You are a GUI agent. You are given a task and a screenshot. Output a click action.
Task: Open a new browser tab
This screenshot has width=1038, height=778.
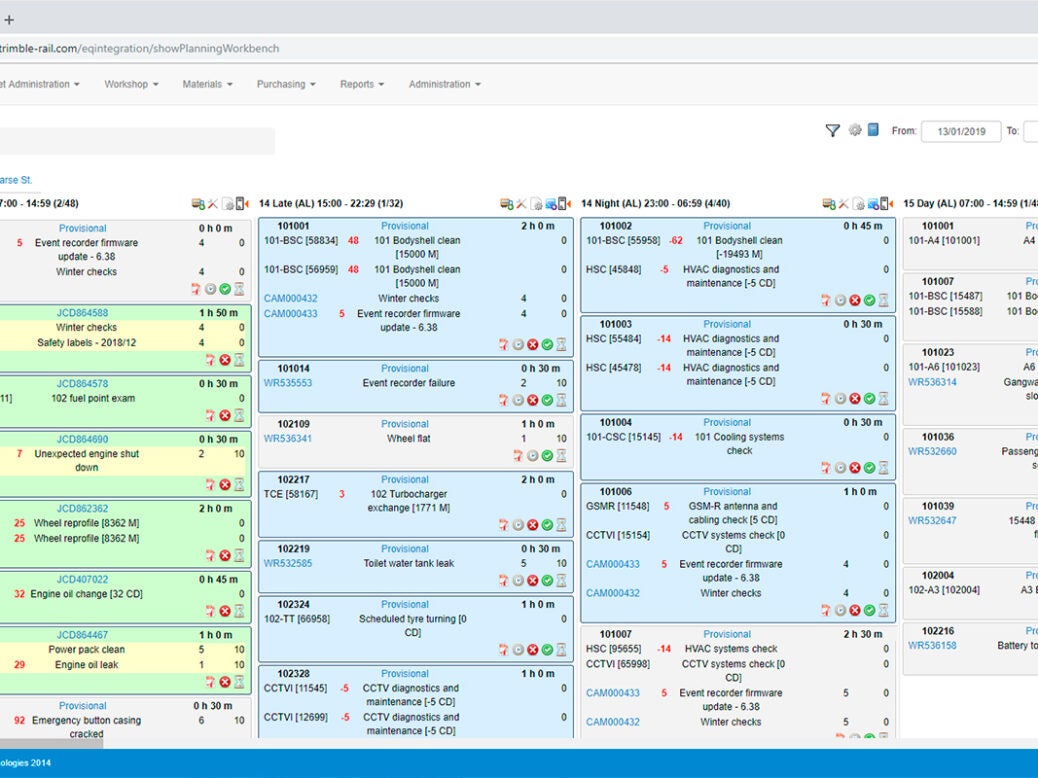point(10,19)
